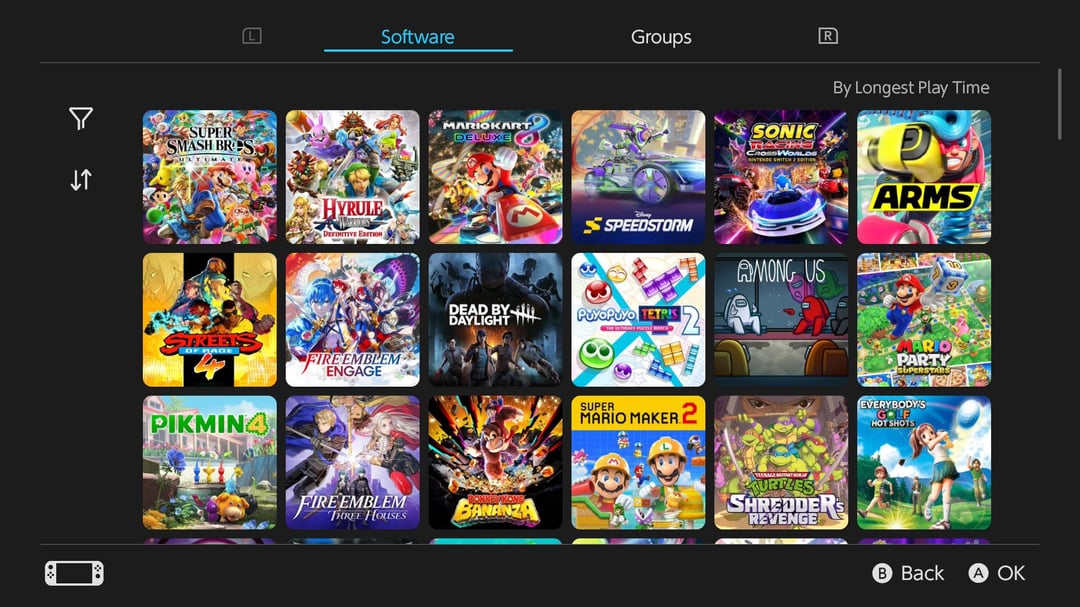Click the A button OK icon

(x=978, y=573)
